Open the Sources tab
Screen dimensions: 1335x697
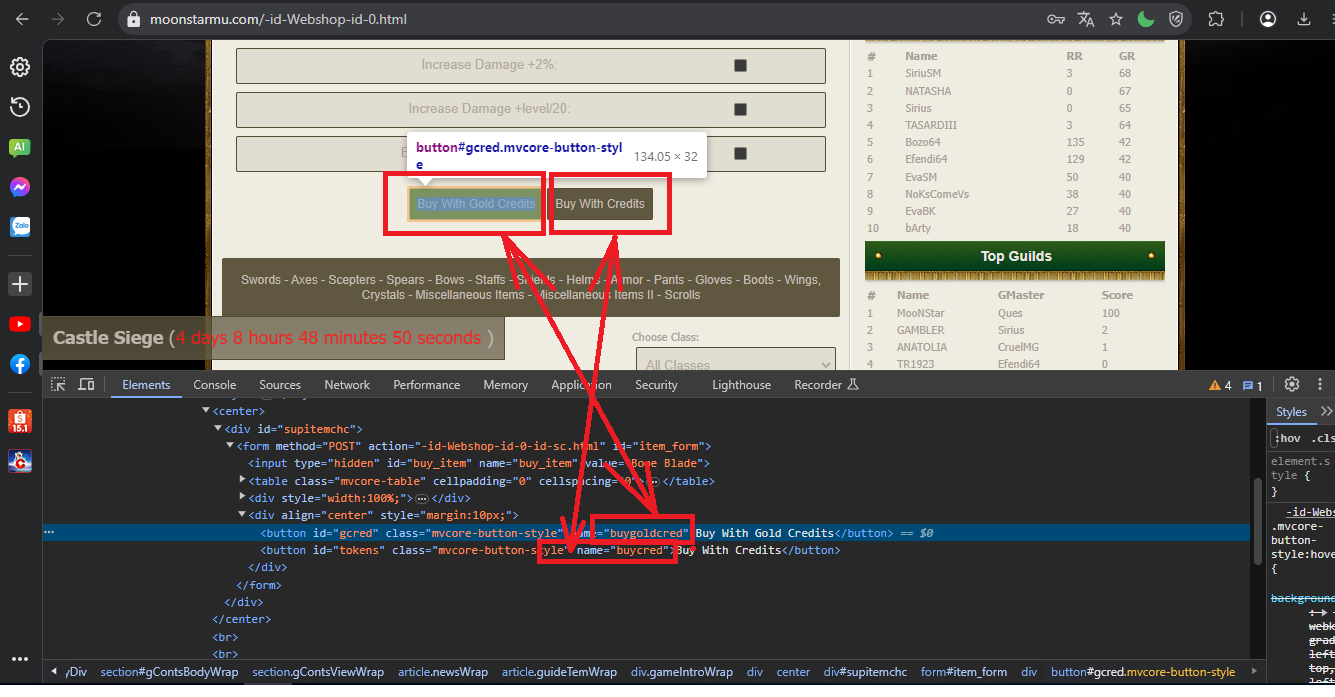[280, 385]
